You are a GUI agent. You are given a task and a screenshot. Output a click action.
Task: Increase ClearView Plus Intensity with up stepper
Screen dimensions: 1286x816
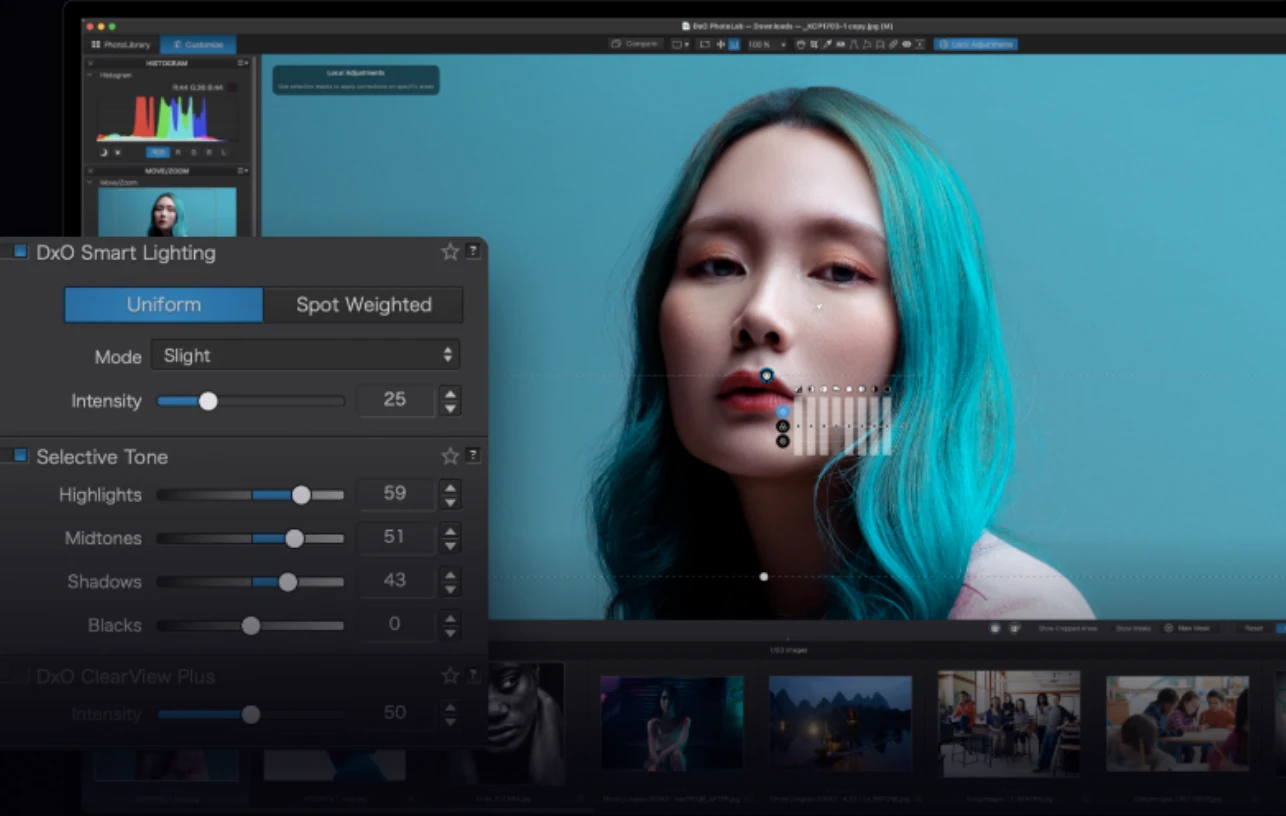click(451, 707)
